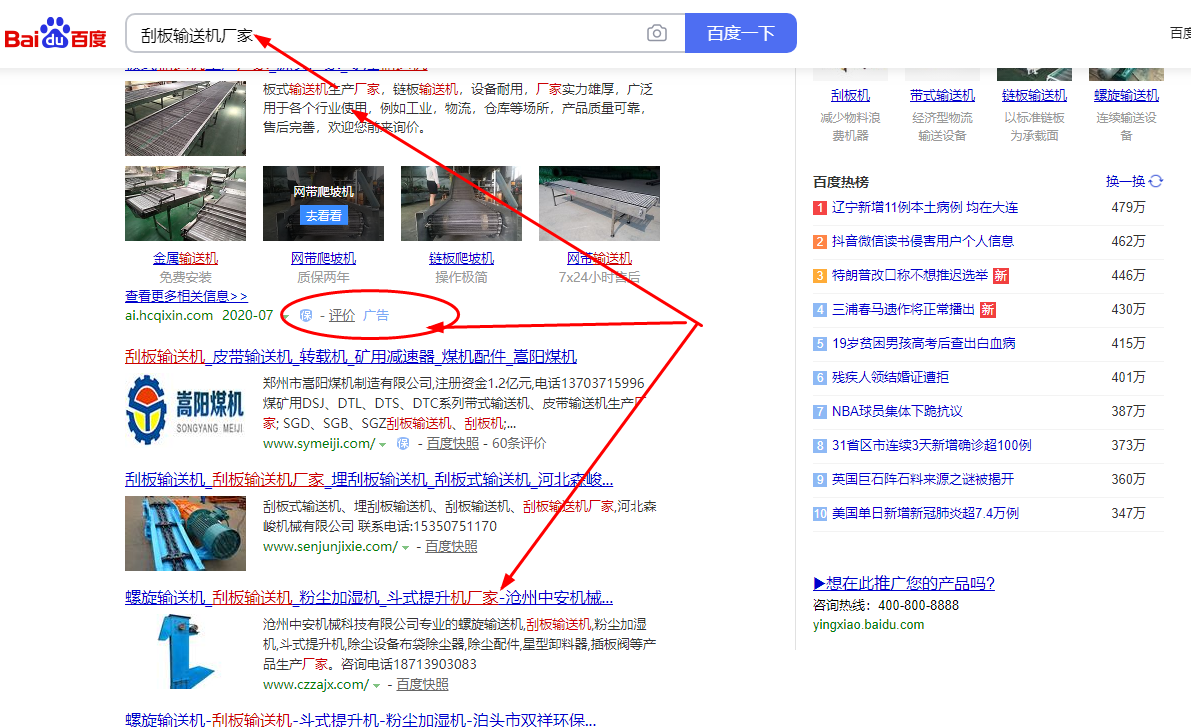Click the 保 badge after ai.hcqixin.com

pos(307,316)
